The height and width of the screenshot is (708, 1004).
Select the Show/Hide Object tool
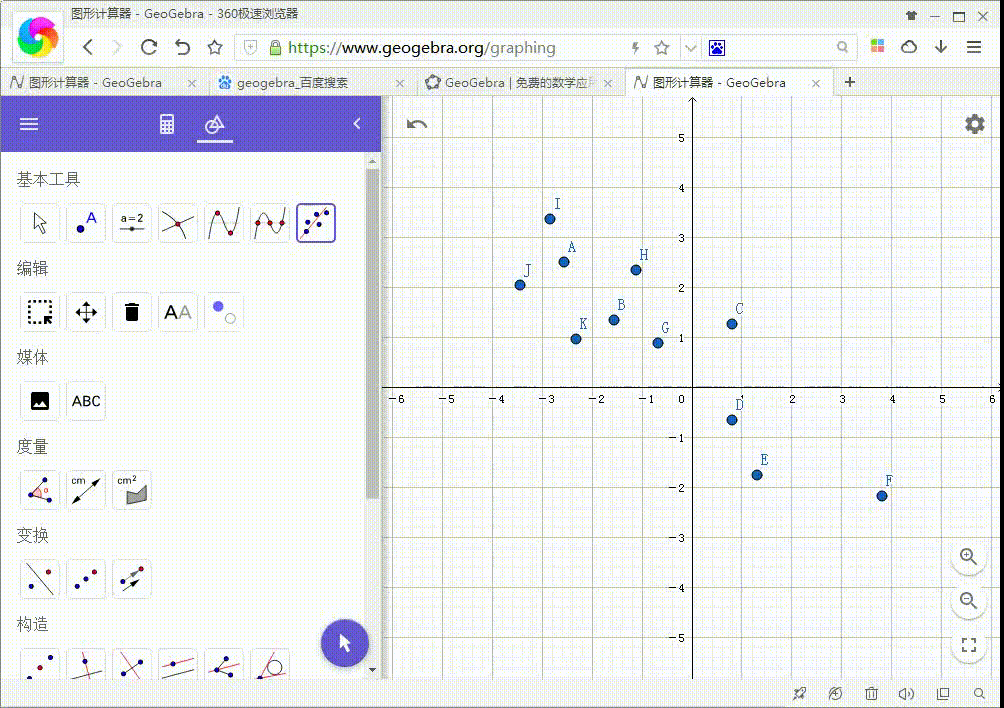pos(223,312)
